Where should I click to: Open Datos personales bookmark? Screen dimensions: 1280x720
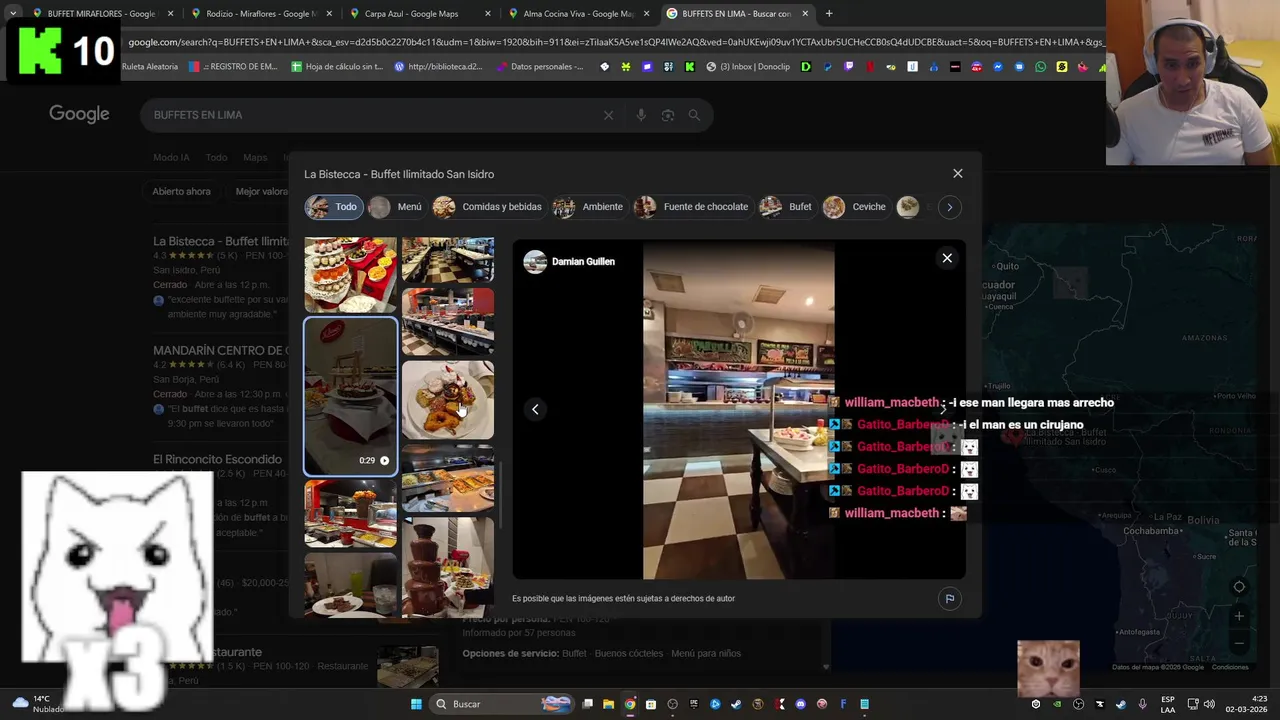(x=540, y=67)
